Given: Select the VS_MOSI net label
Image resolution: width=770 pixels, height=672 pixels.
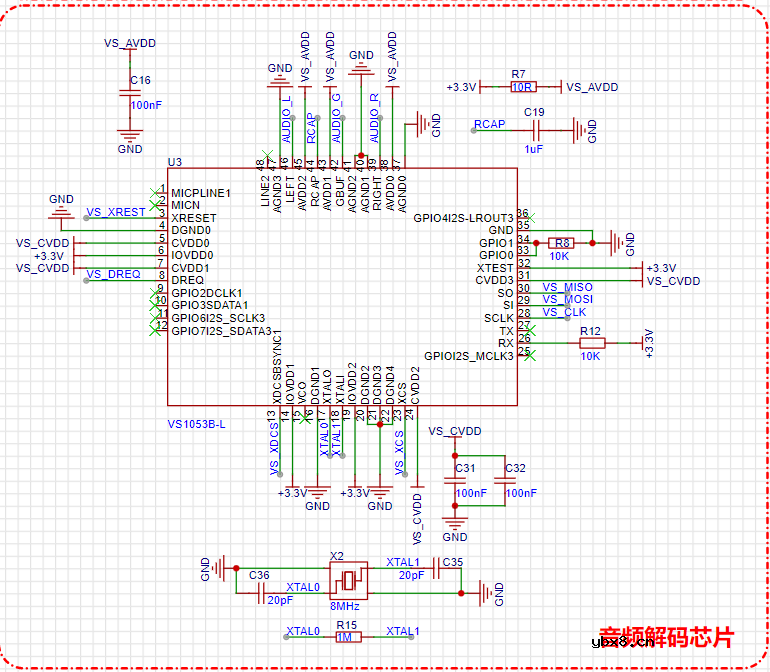Looking at the screenshot, I should 567,299.
